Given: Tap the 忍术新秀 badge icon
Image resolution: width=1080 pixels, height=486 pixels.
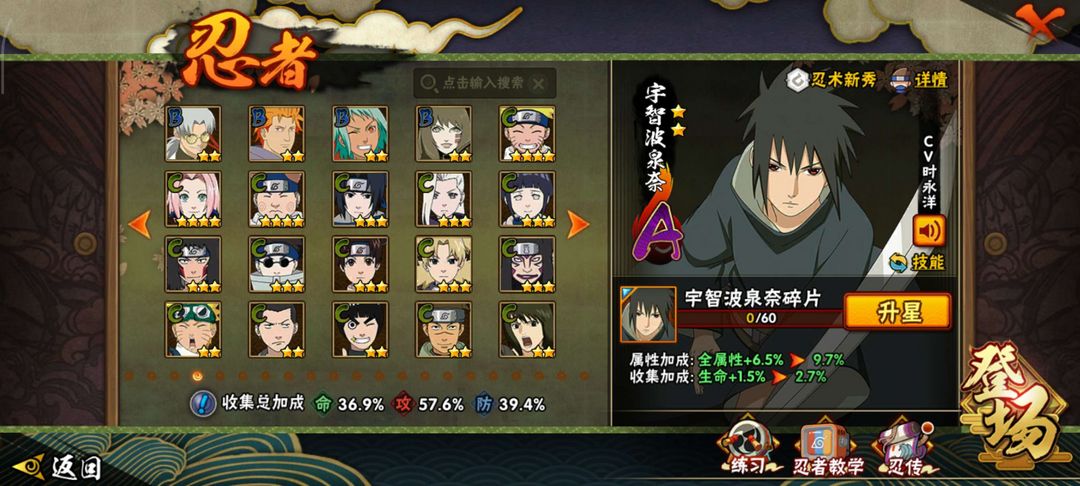Looking at the screenshot, I should 798,79.
